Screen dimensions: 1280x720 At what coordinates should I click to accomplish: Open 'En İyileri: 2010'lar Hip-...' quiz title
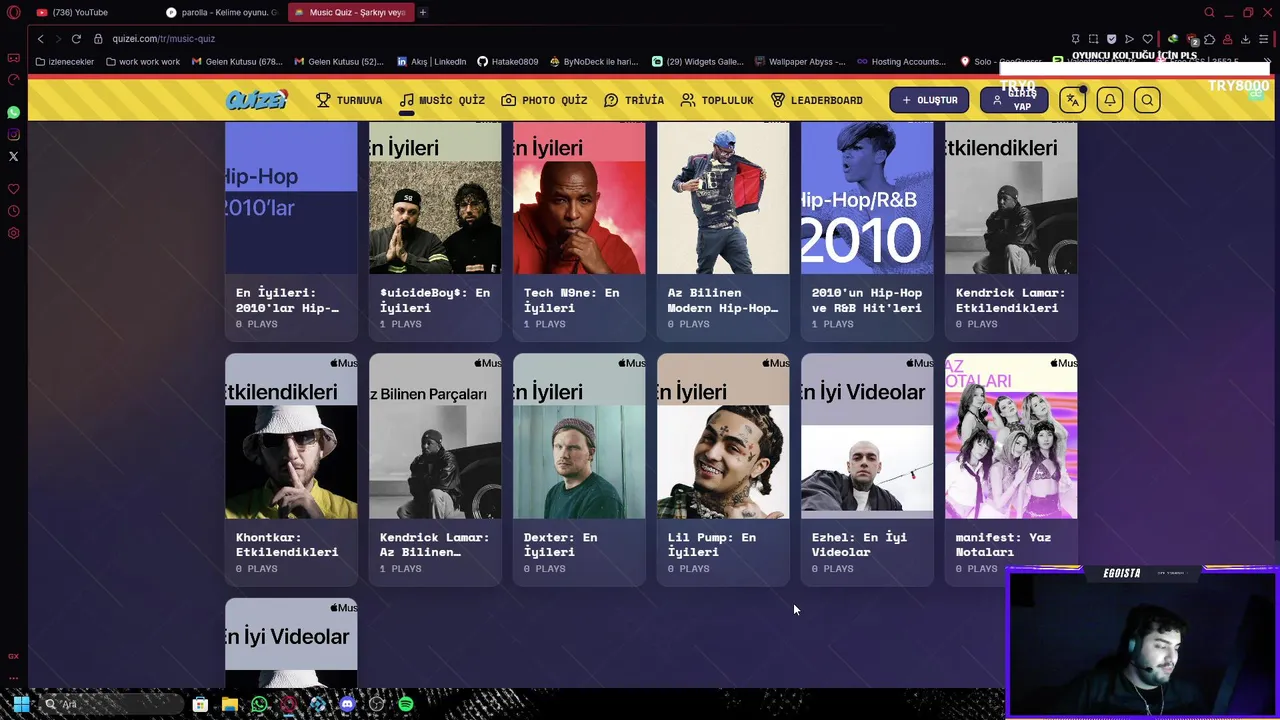(287, 300)
